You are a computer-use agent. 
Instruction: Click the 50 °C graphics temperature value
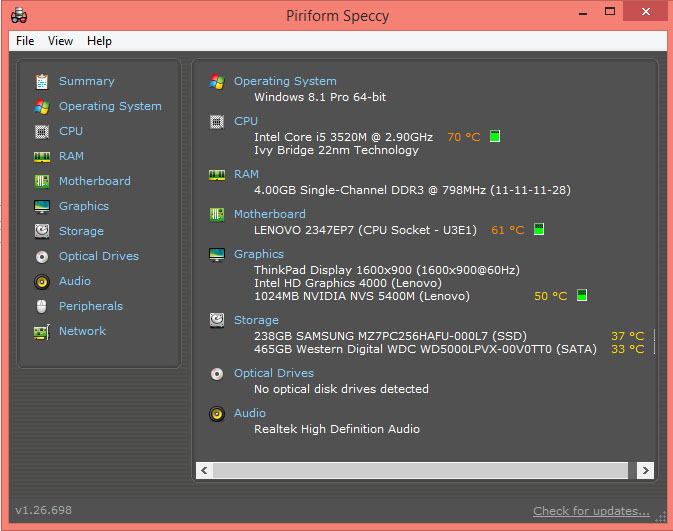tap(551, 296)
